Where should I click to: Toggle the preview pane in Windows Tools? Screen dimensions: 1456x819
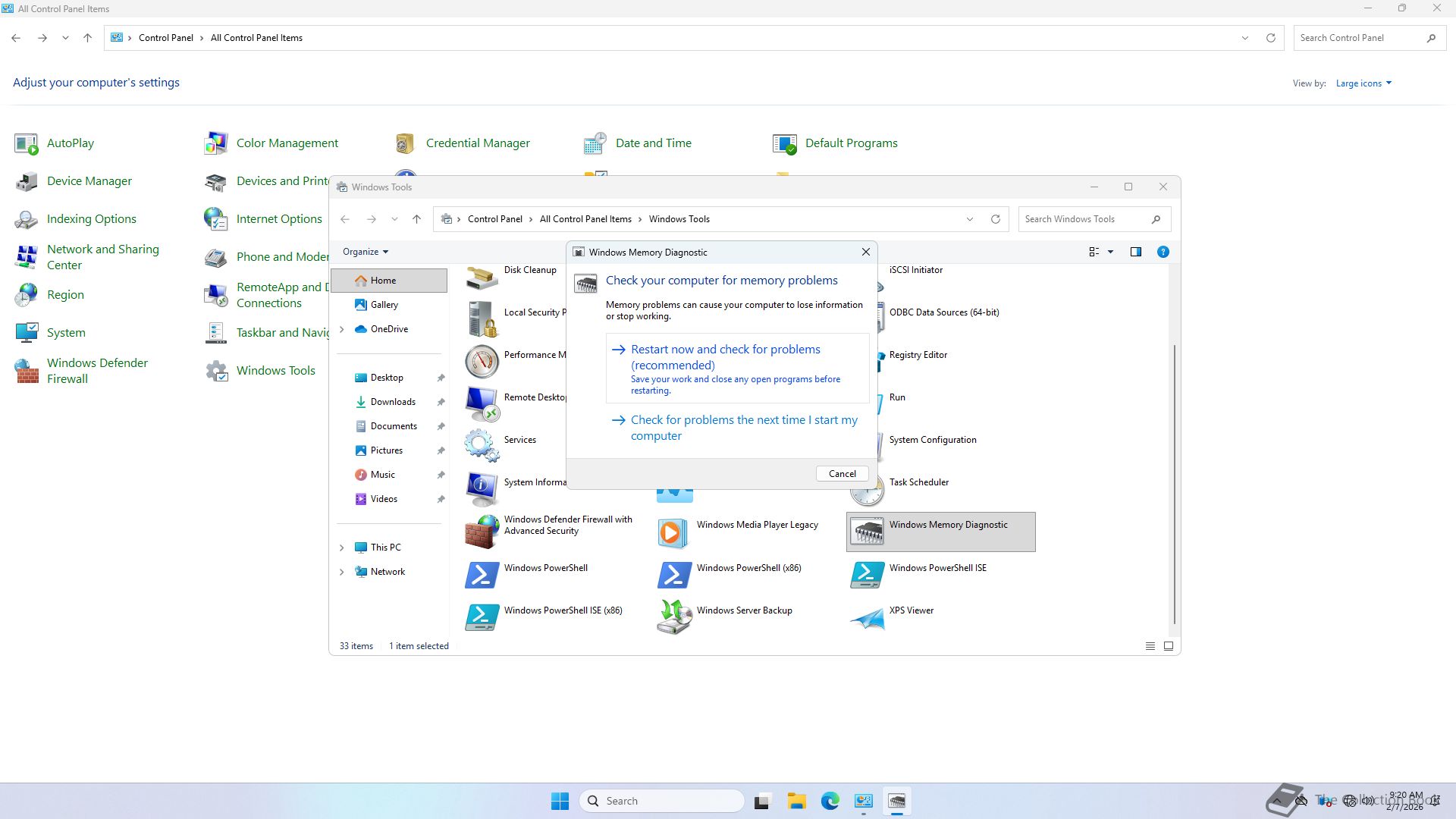(x=1135, y=252)
